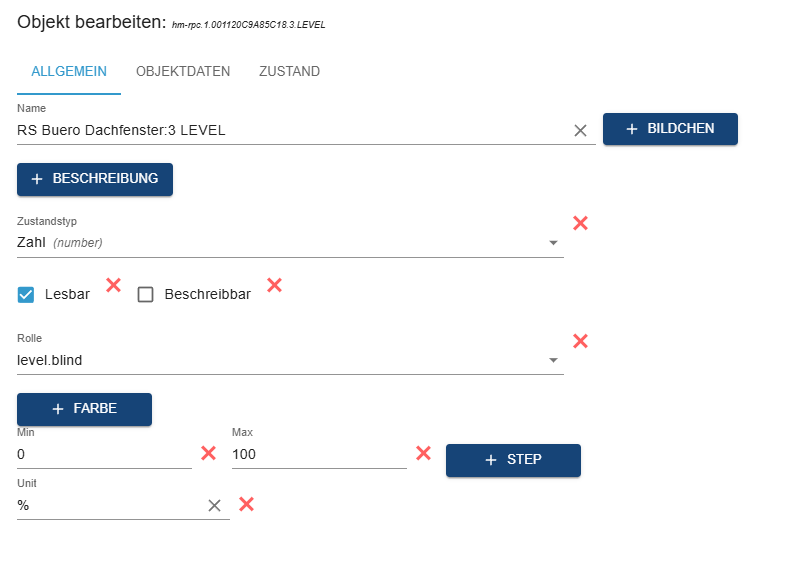Open the ZUSTAND tab
The height and width of the screenshot is (571, 796).
289,72
